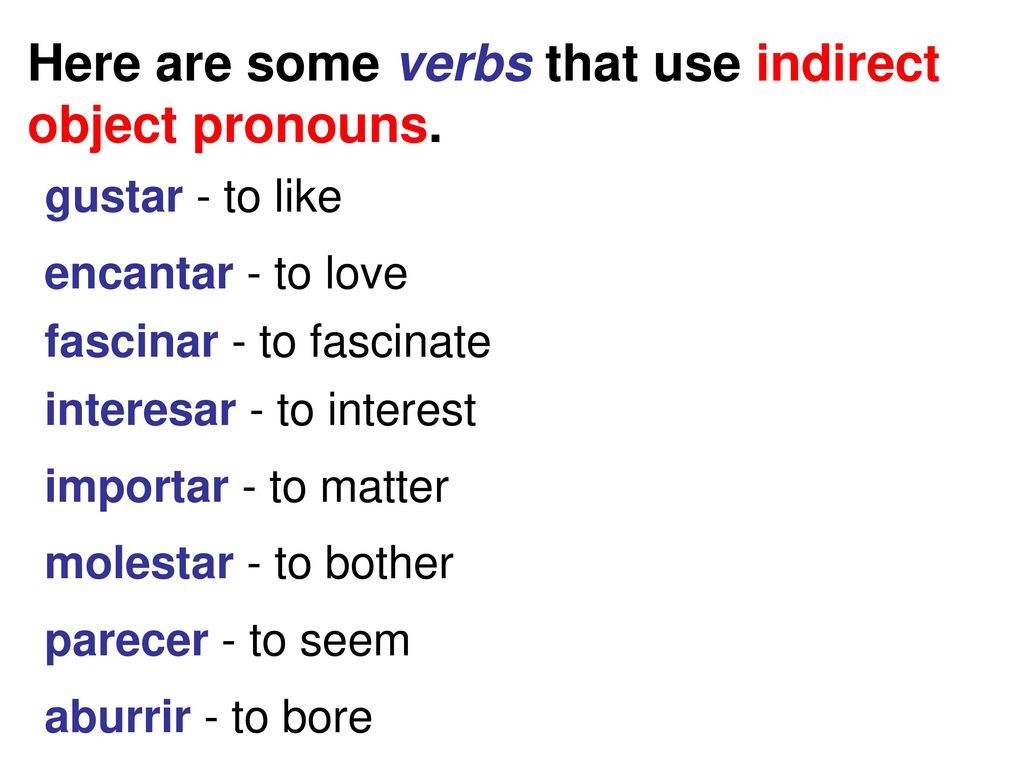Click the italic blue word 'verbs'
This screenshot has height=768, width=1024.
(466, 64)
